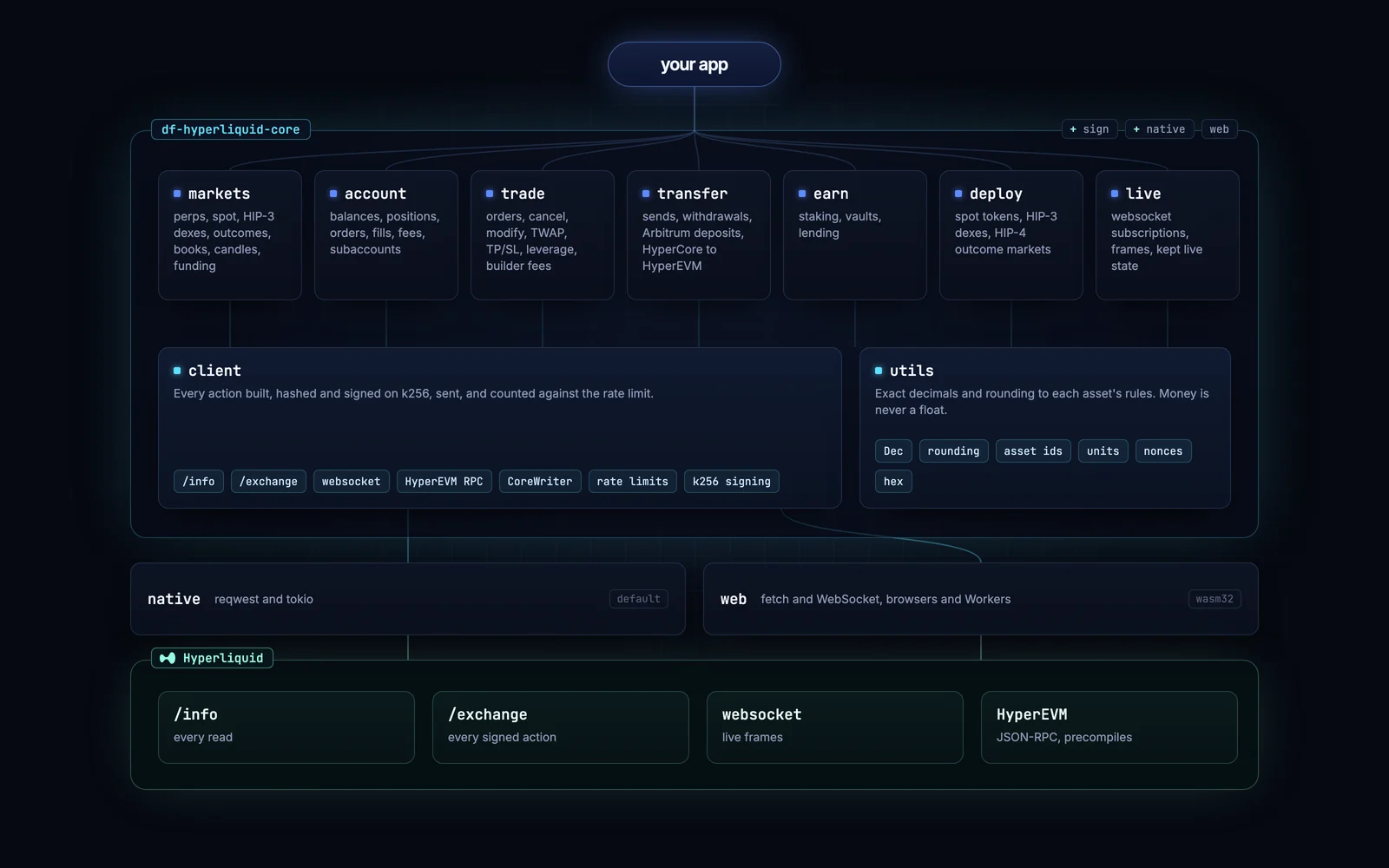The width and height of the screenshot is (1389, 868).
Task: Click the 'wasm32' badge on web
Action: tap(1215, 599)
